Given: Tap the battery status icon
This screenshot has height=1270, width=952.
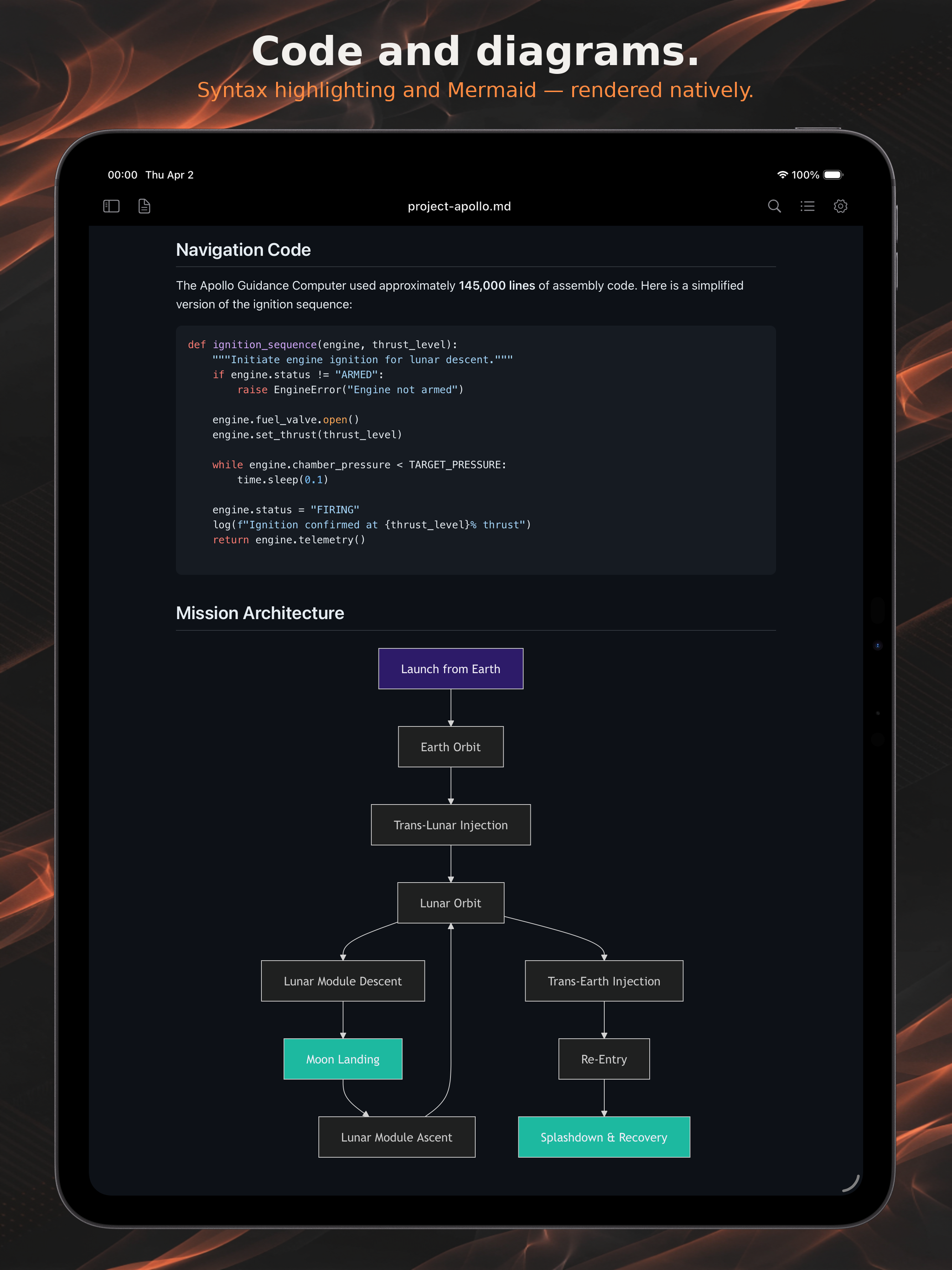Looking at the screenshot, I should pyautogui.click(x=833, y=174).
